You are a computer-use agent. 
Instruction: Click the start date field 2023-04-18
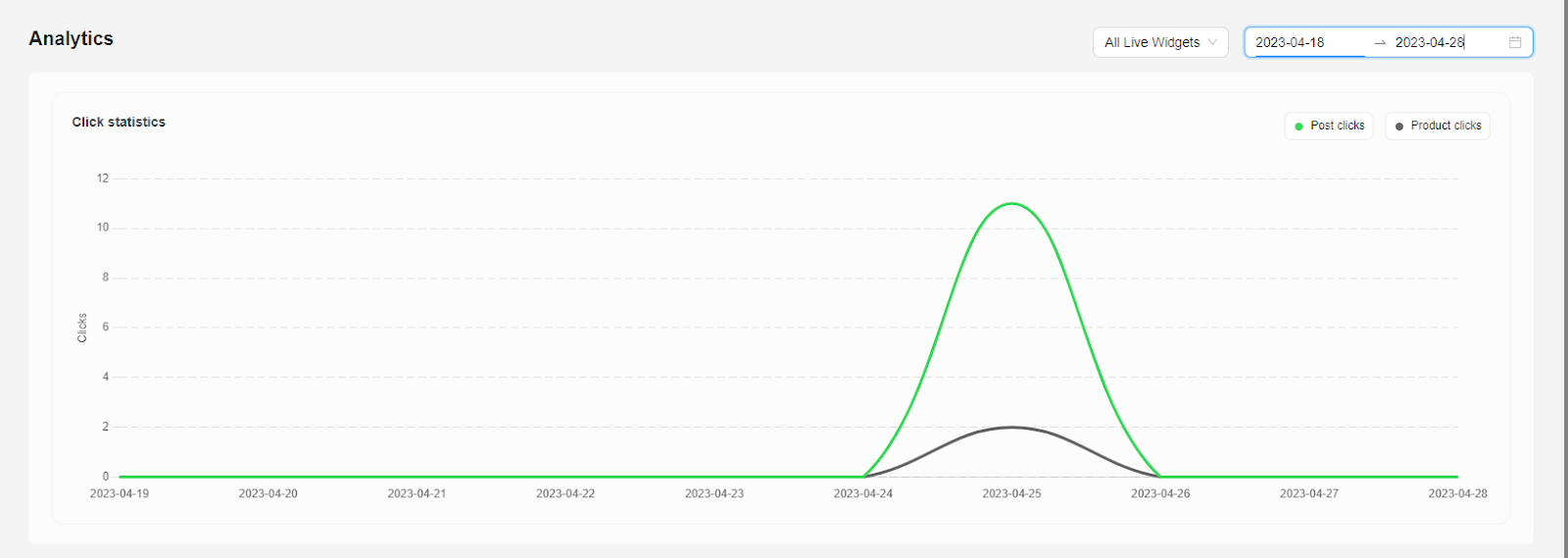1308,42
